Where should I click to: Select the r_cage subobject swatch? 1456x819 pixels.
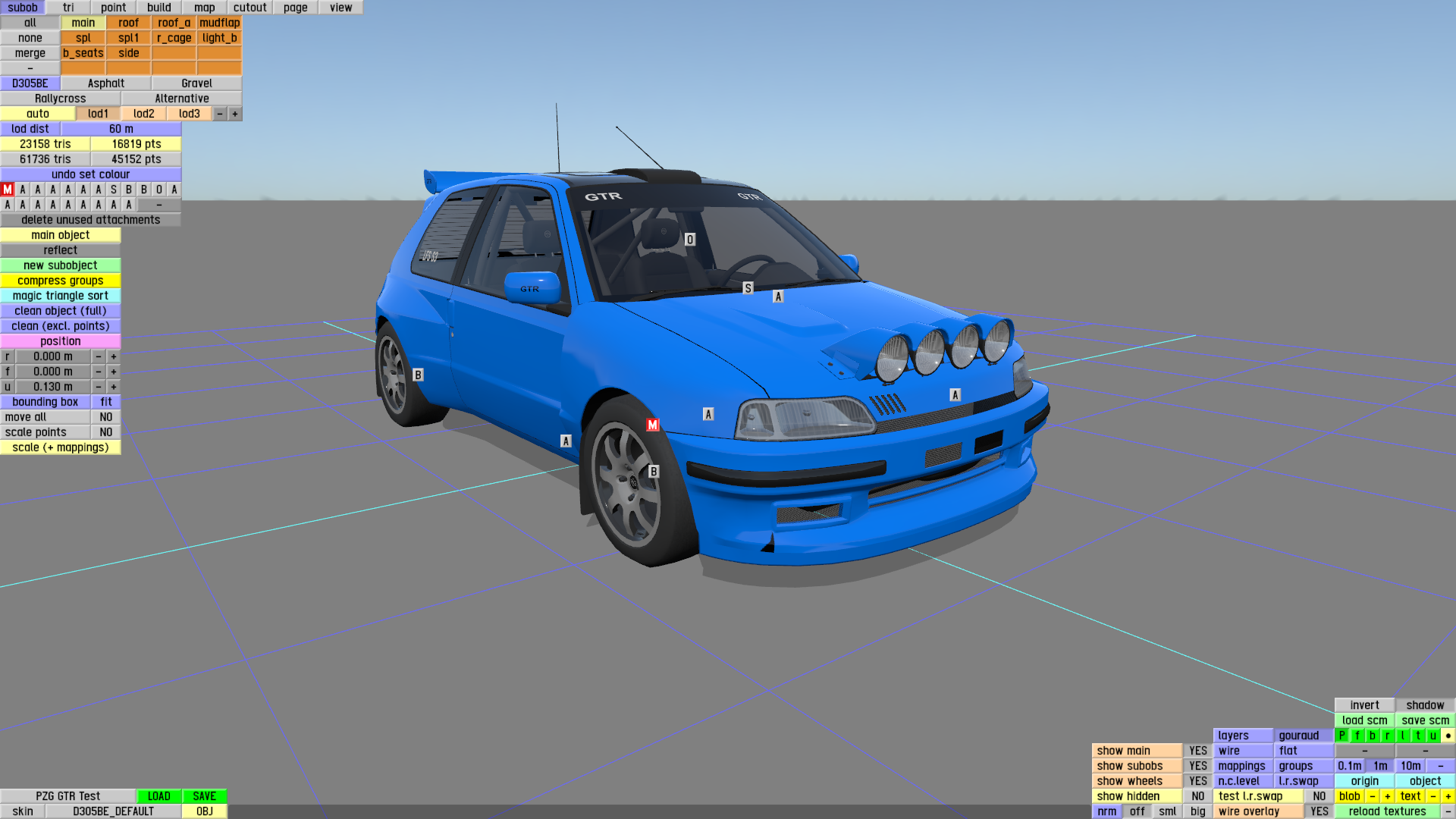click(174, 38)
